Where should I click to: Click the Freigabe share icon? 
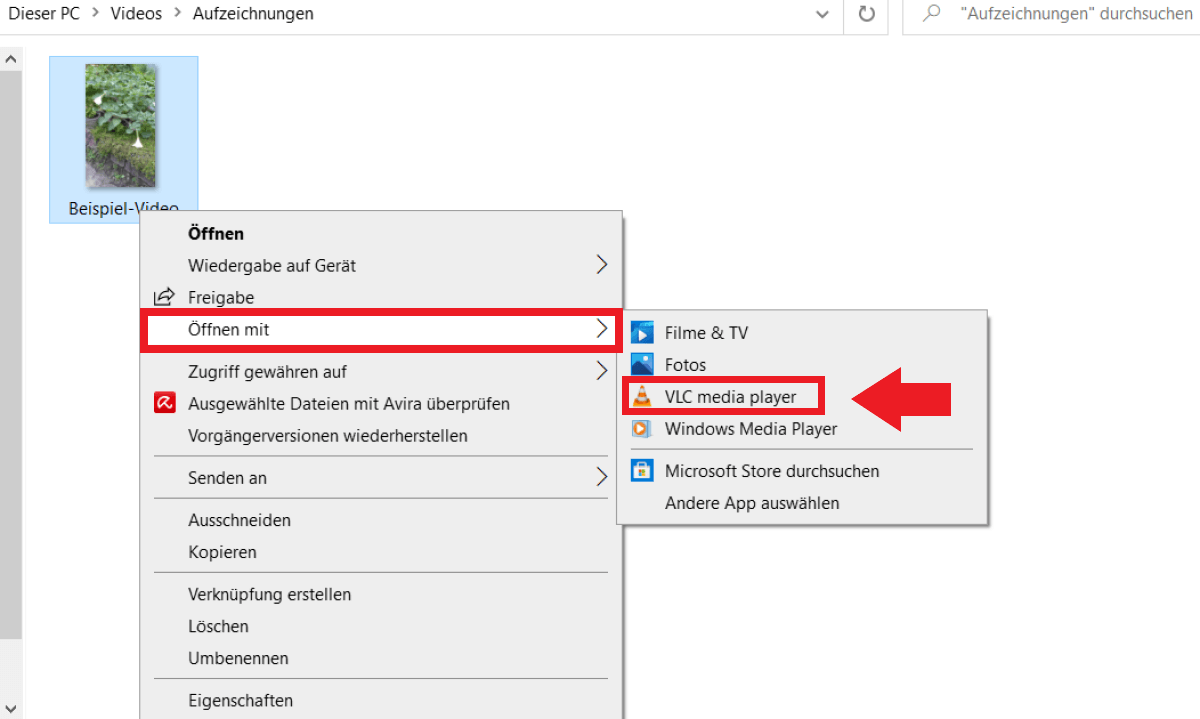click(x=164, y=298)
